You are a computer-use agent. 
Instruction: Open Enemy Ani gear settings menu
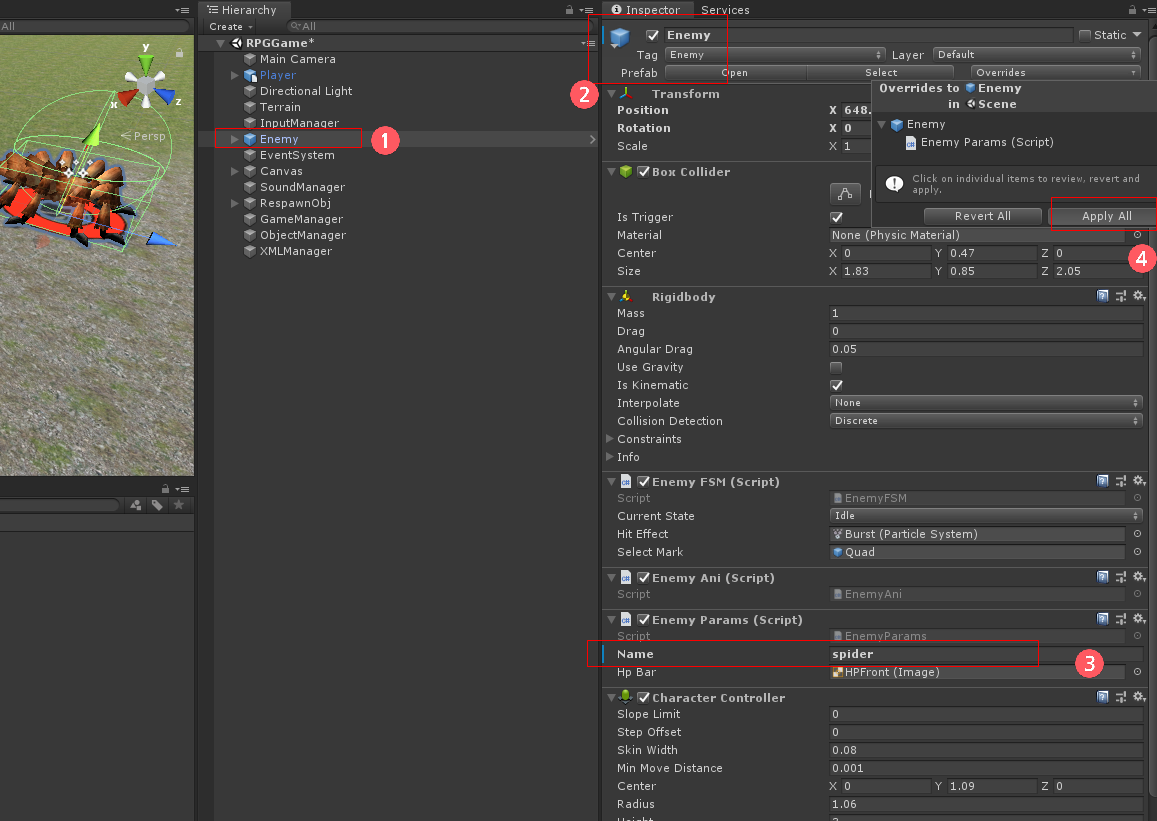[x=1139, y=577]
